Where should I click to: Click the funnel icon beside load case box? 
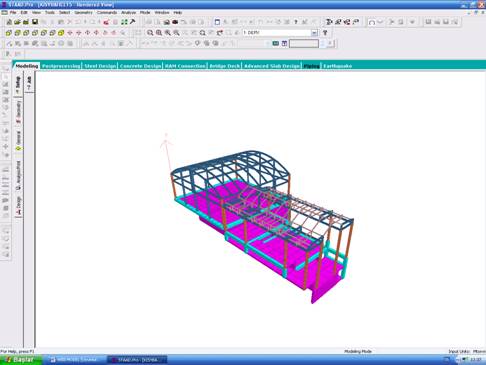click(x=325, y=33)
